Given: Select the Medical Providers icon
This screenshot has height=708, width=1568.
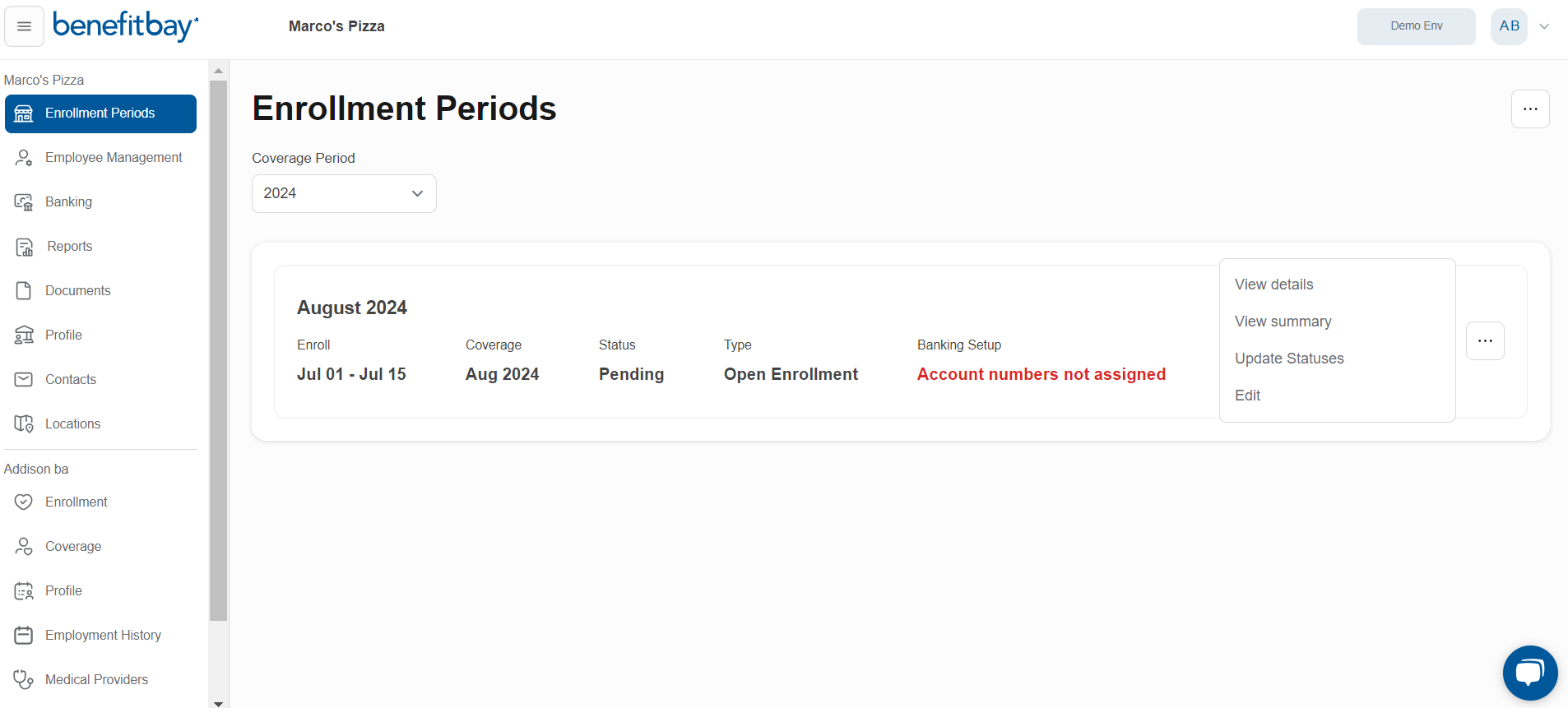Looking at the screenshot, I should pos(24,679).
